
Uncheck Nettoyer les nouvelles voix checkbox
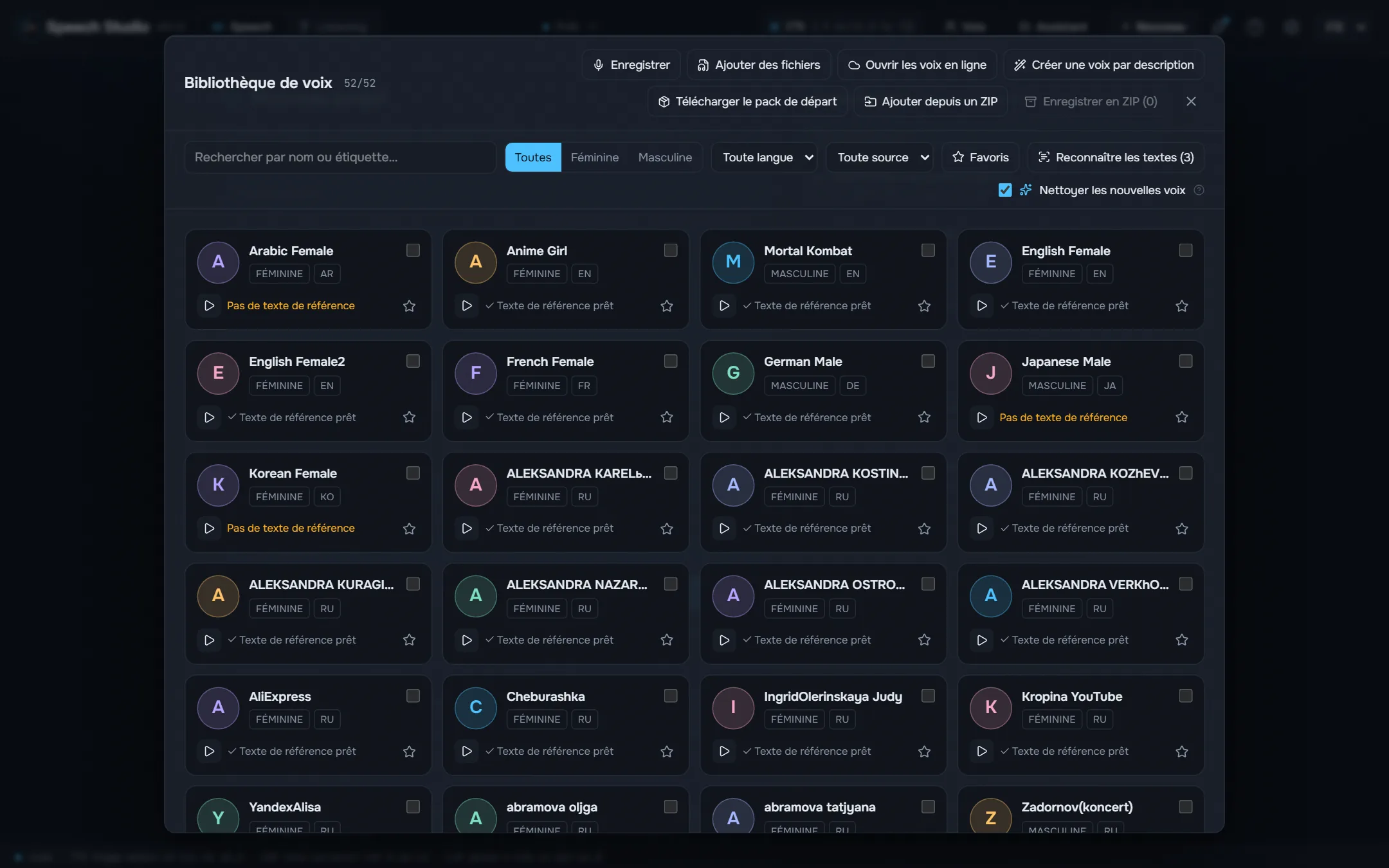(x=1005, y=190)
